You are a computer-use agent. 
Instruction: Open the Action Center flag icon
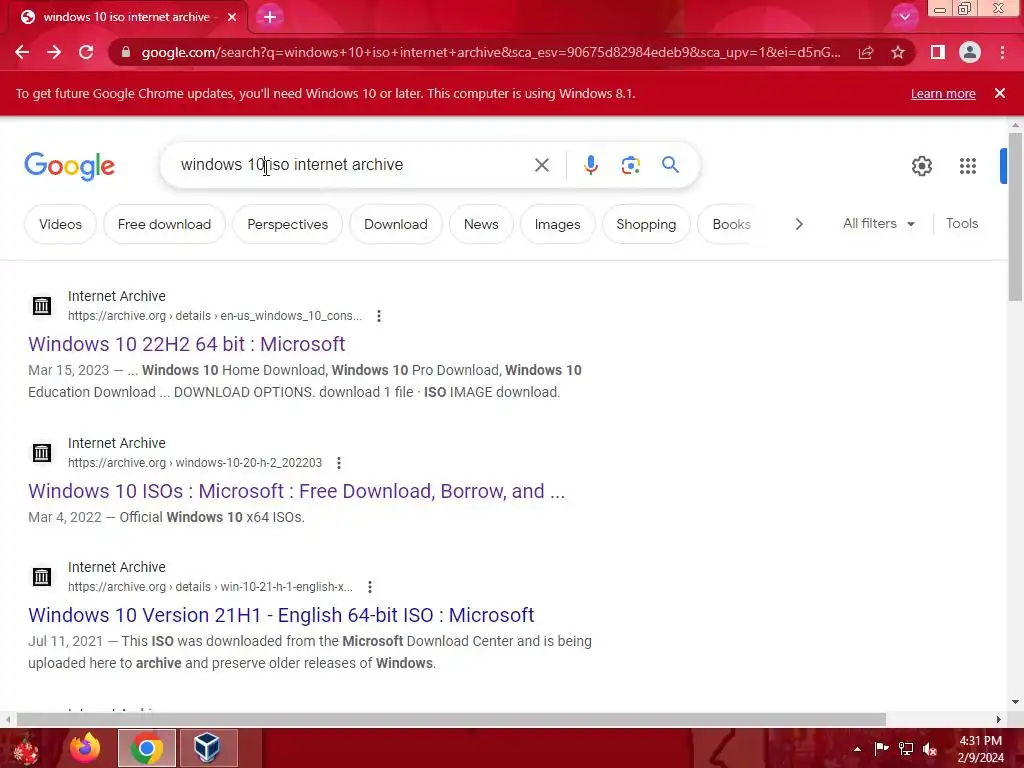881,749
